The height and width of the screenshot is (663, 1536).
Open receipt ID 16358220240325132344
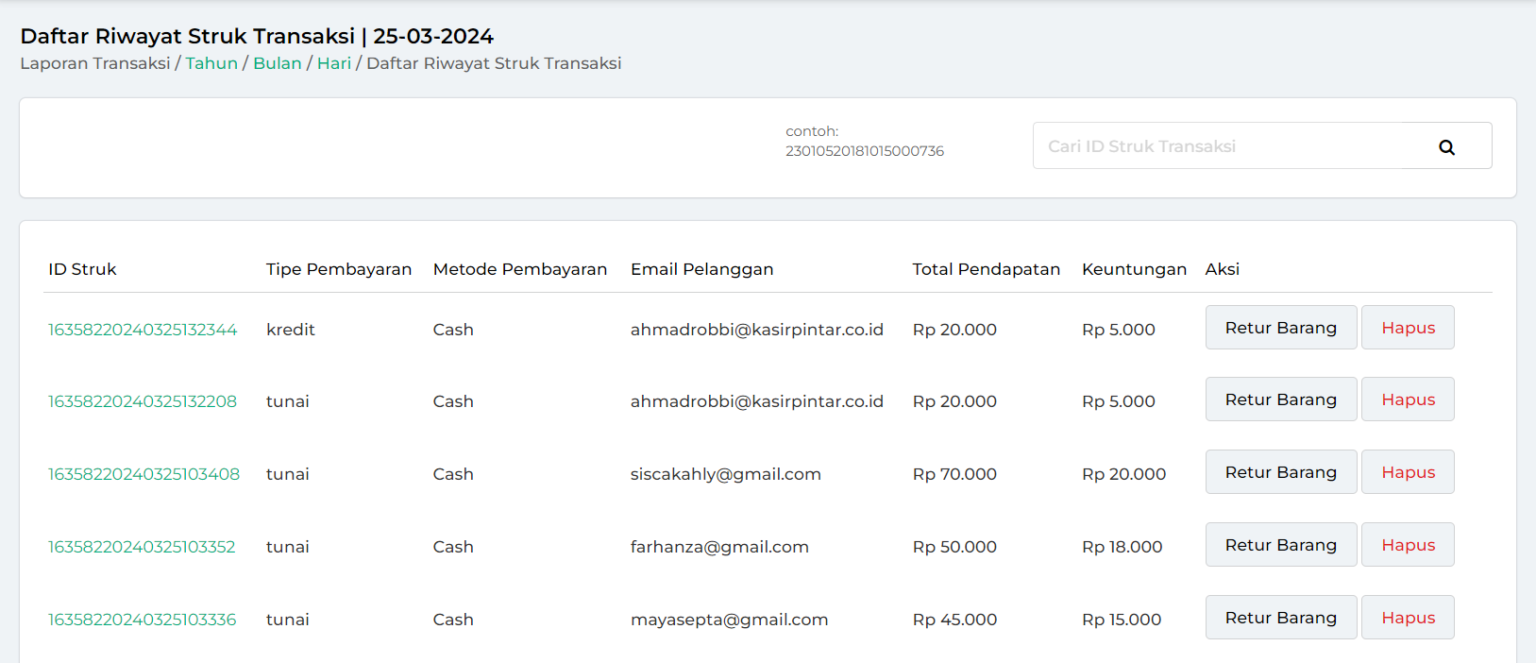coord(143,330)
